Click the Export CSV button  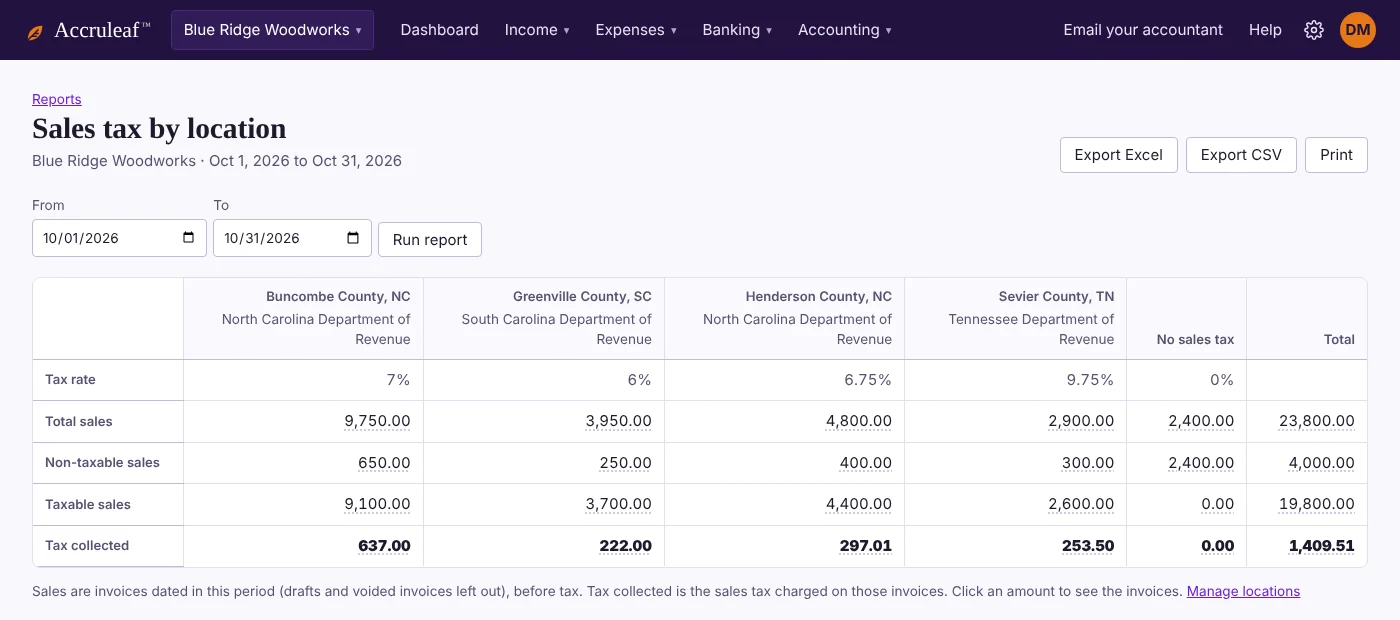pos(1241,155)
